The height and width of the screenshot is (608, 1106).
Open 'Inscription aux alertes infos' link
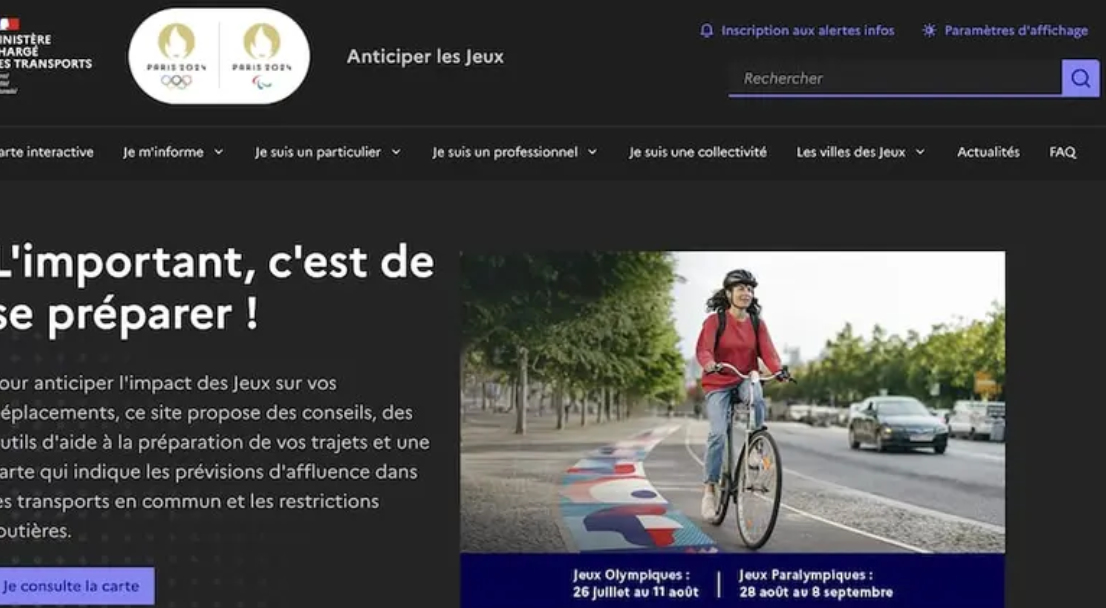808,30
